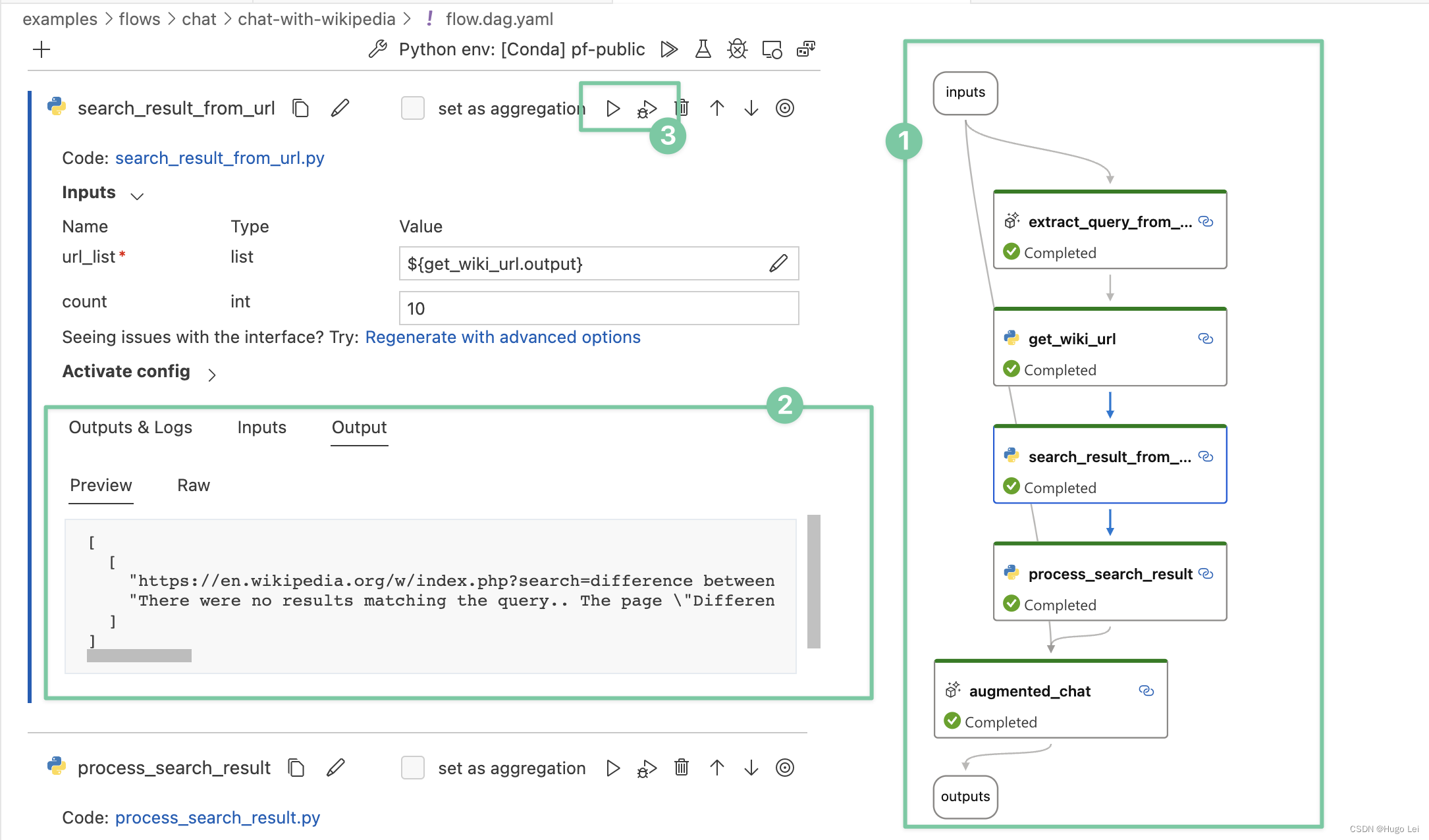Select the Outputs & Logs tab
The height and width of the screenshot is (840, 1429).
(x=131, y=427)
